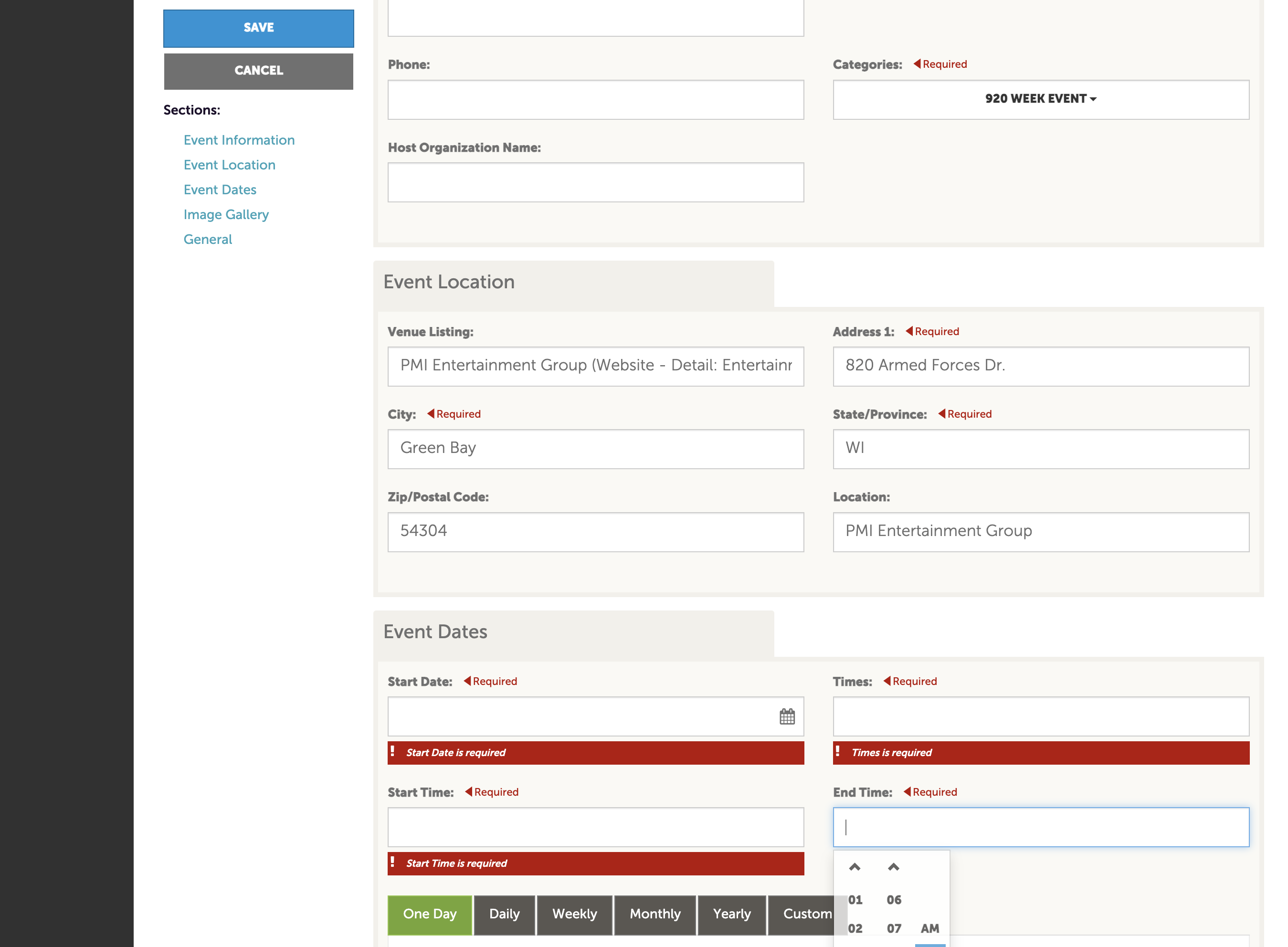Select the One Day recurrence tab
Image resolution: width=1288 pixels, height=947 pixels.
(x=430, y=915)
